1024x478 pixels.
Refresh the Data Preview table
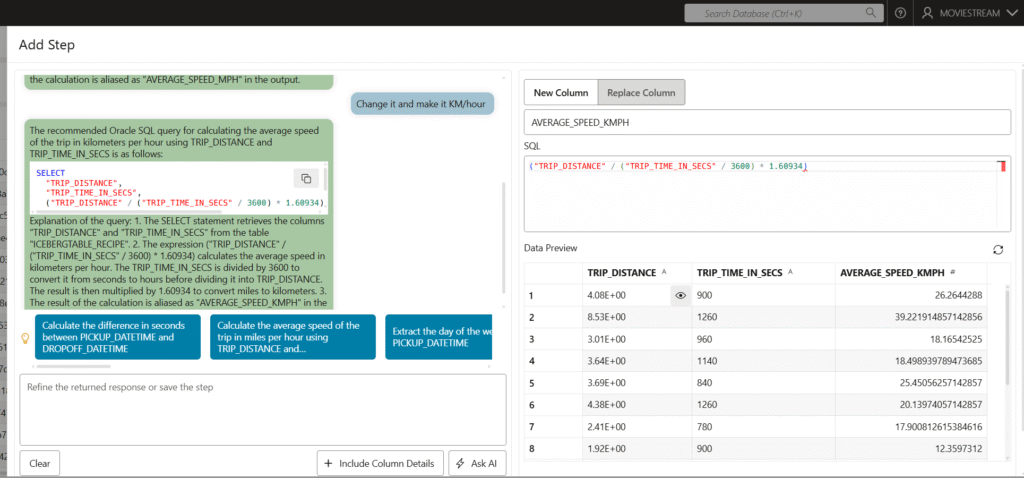pos(996,249)
